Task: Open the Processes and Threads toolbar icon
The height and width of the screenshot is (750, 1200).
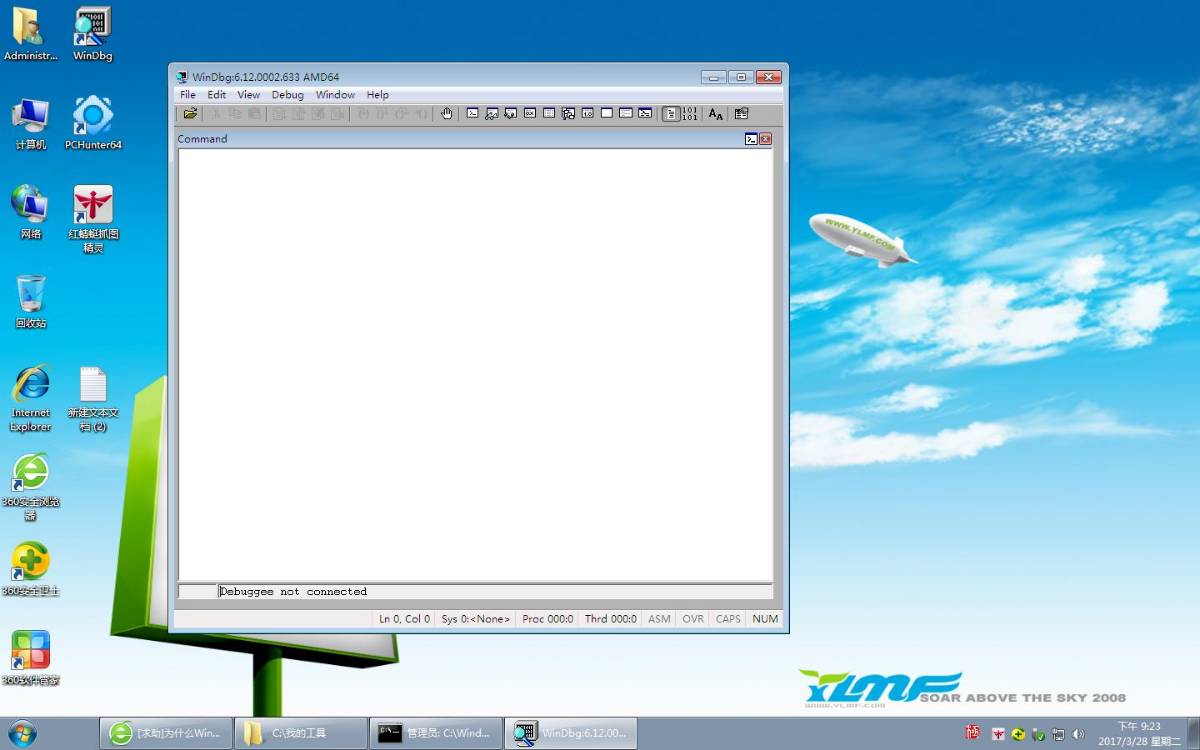Action: (x=625, y=113)
